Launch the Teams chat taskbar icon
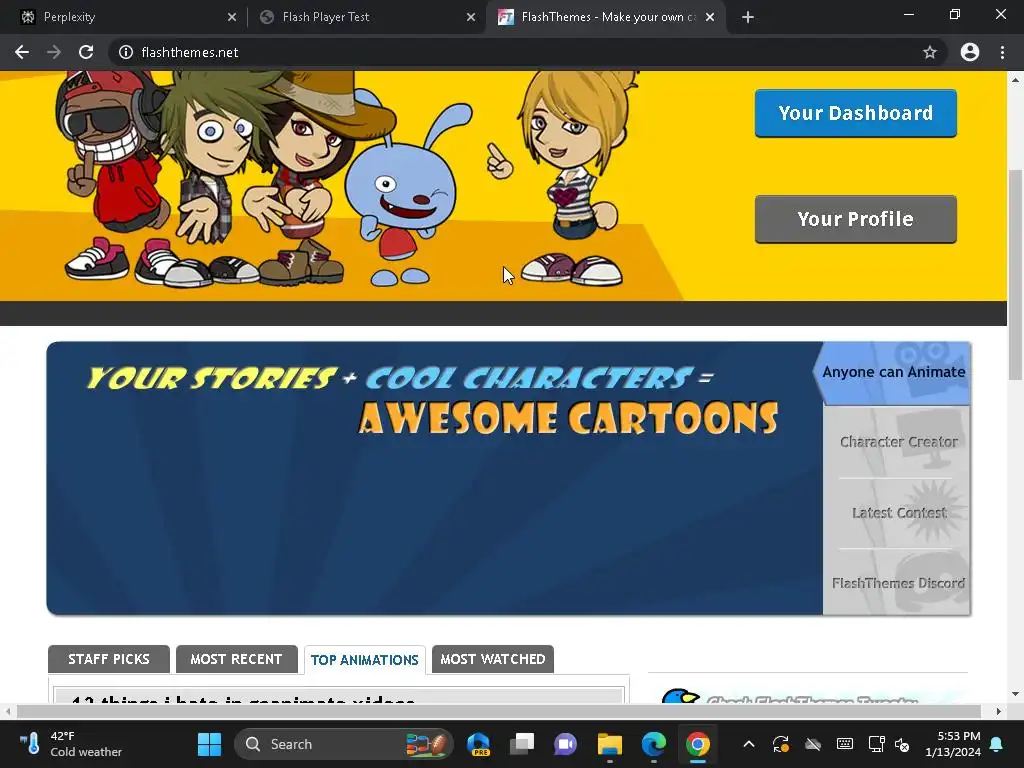This screenshot has height=768, width=1024. click(566, 744)
